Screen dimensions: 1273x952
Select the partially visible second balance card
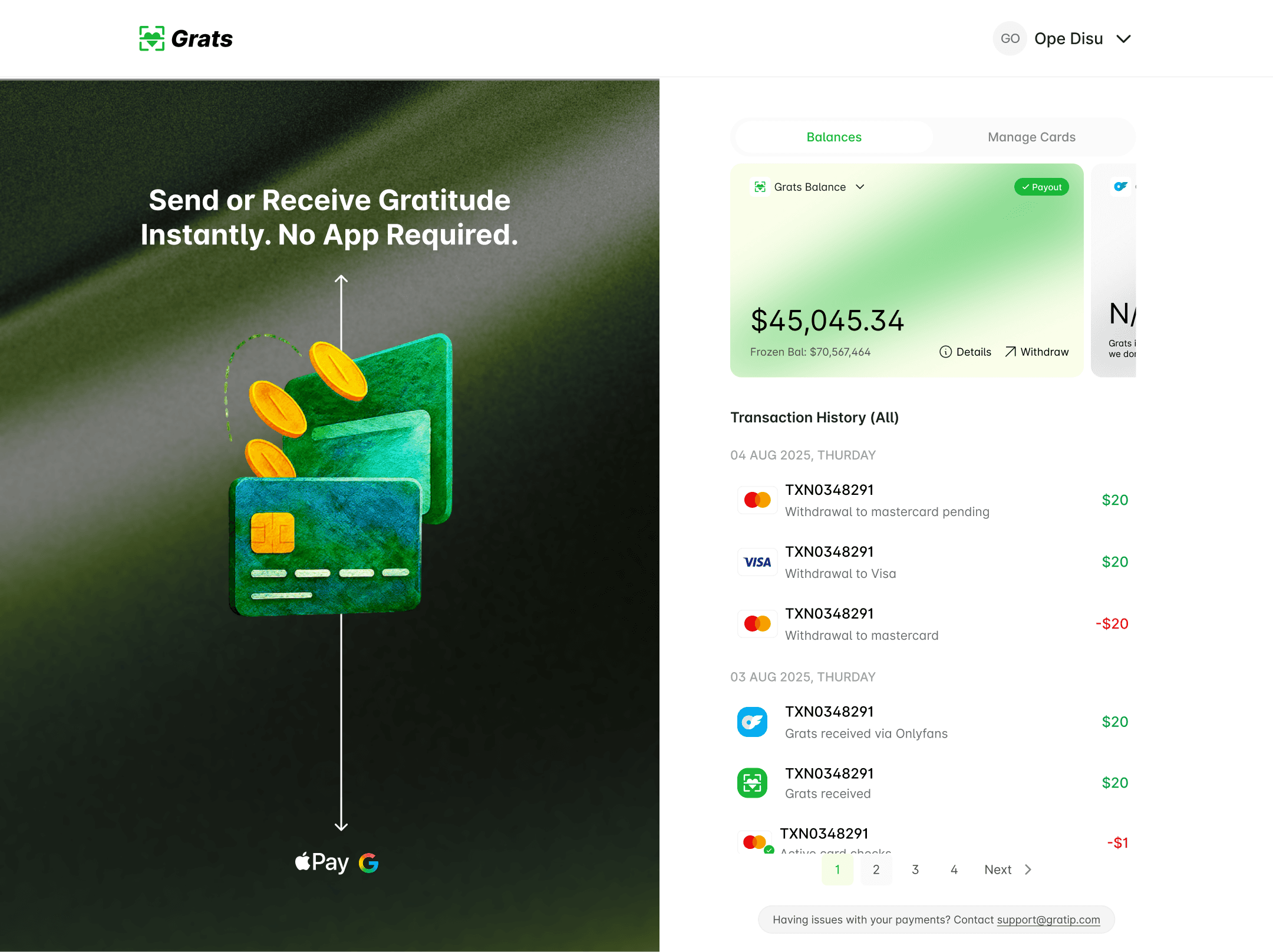1113,270
